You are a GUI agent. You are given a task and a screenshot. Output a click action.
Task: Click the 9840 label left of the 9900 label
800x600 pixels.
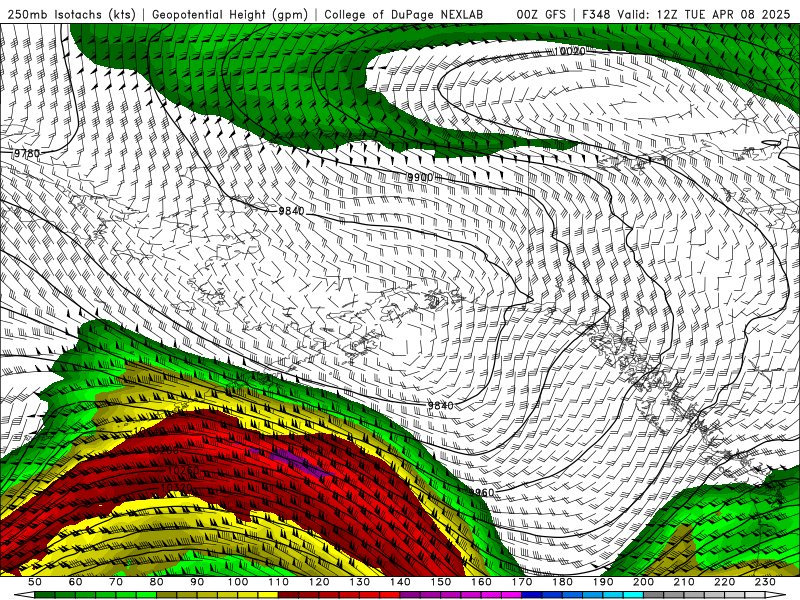[x=291, y=211]
